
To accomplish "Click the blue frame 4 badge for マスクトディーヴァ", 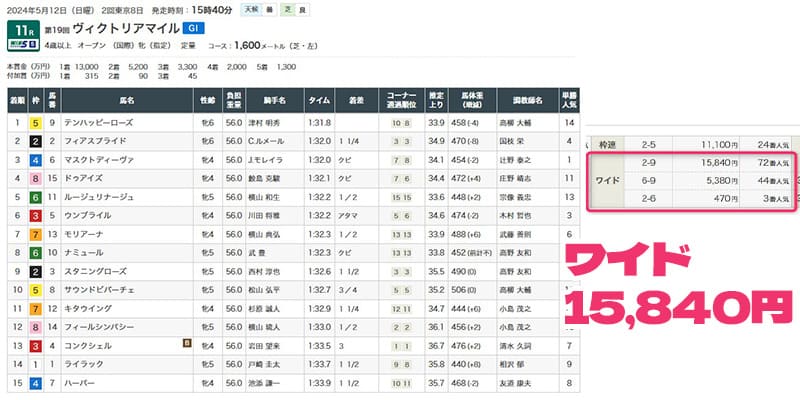I will (x=35, y=160).
